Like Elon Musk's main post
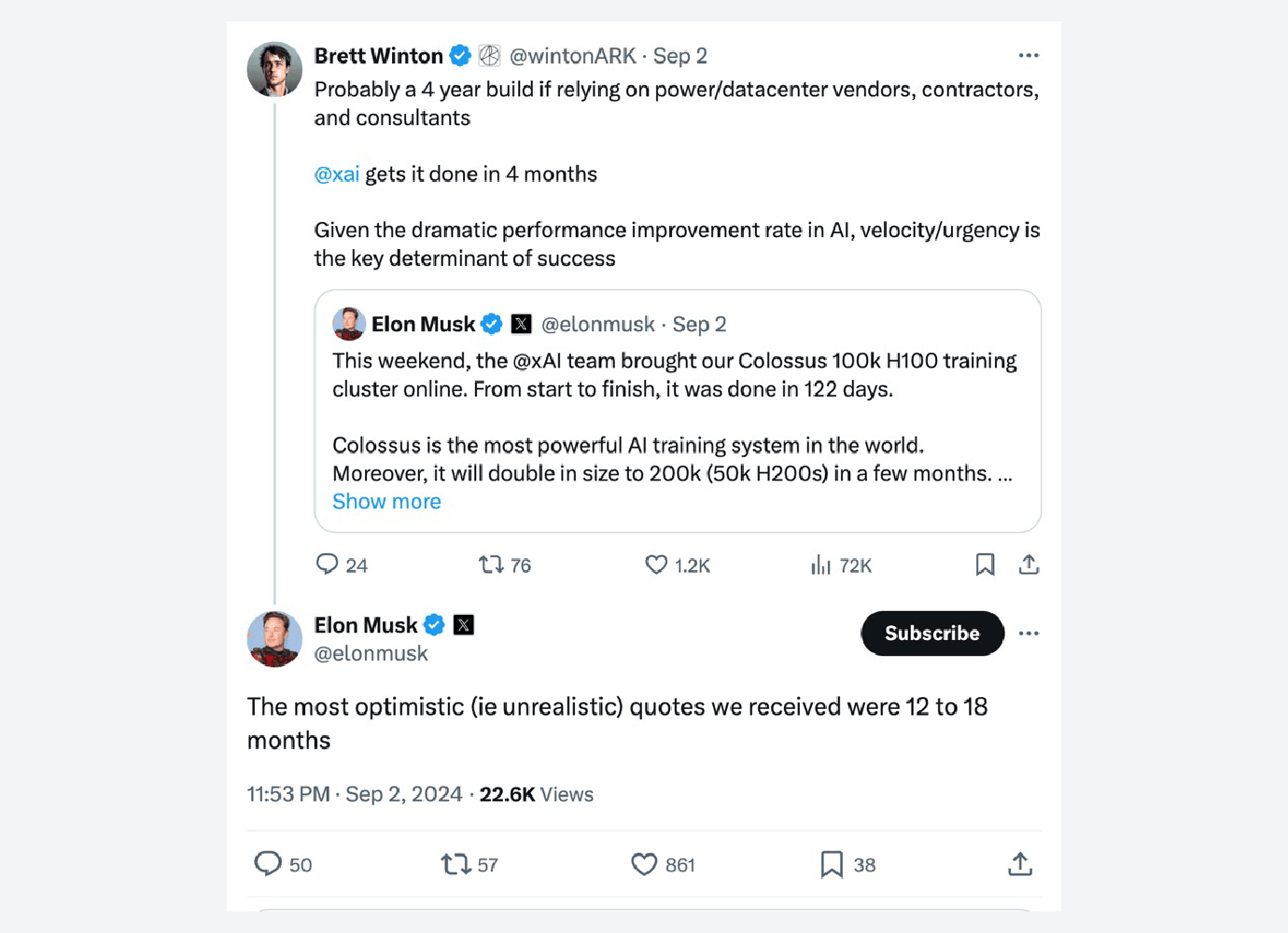Viewport: 1288px width, 933px height. tap(644, 865)
